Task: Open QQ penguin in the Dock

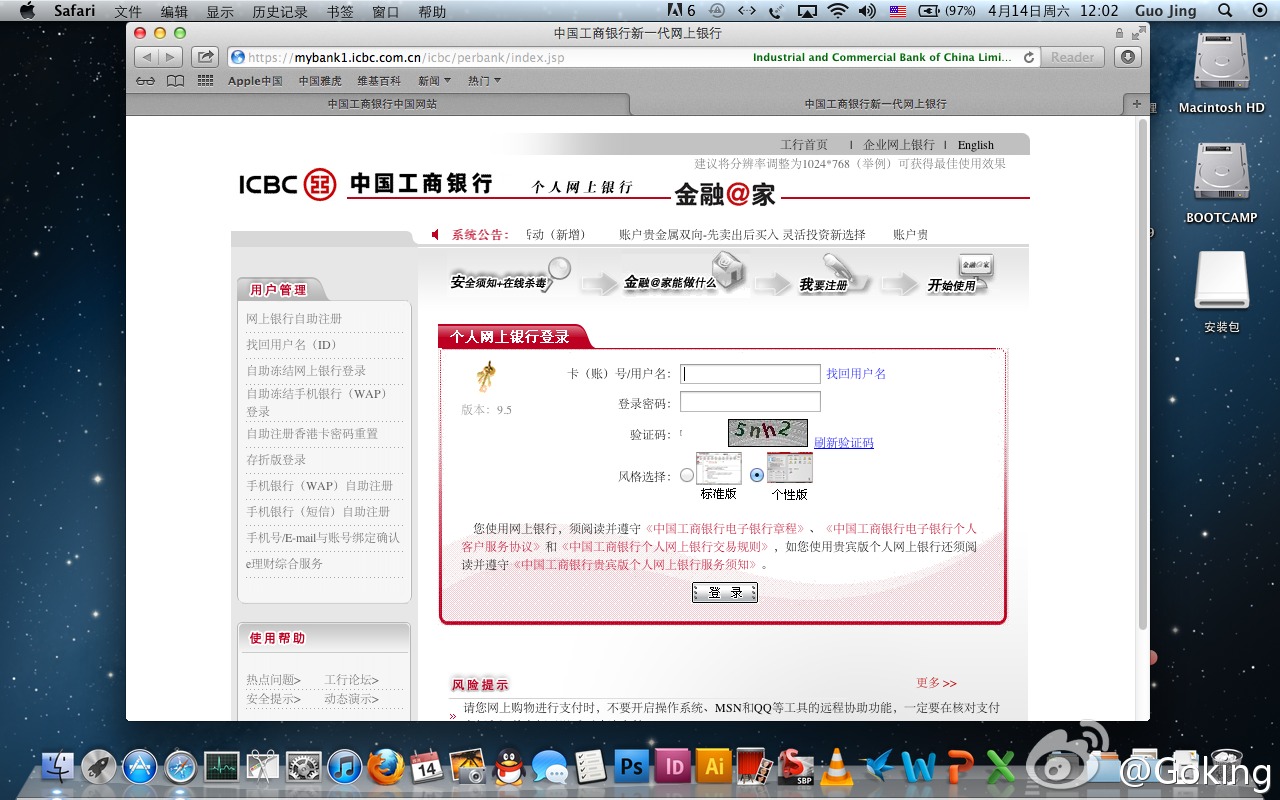Action: [x=509, y=768]
